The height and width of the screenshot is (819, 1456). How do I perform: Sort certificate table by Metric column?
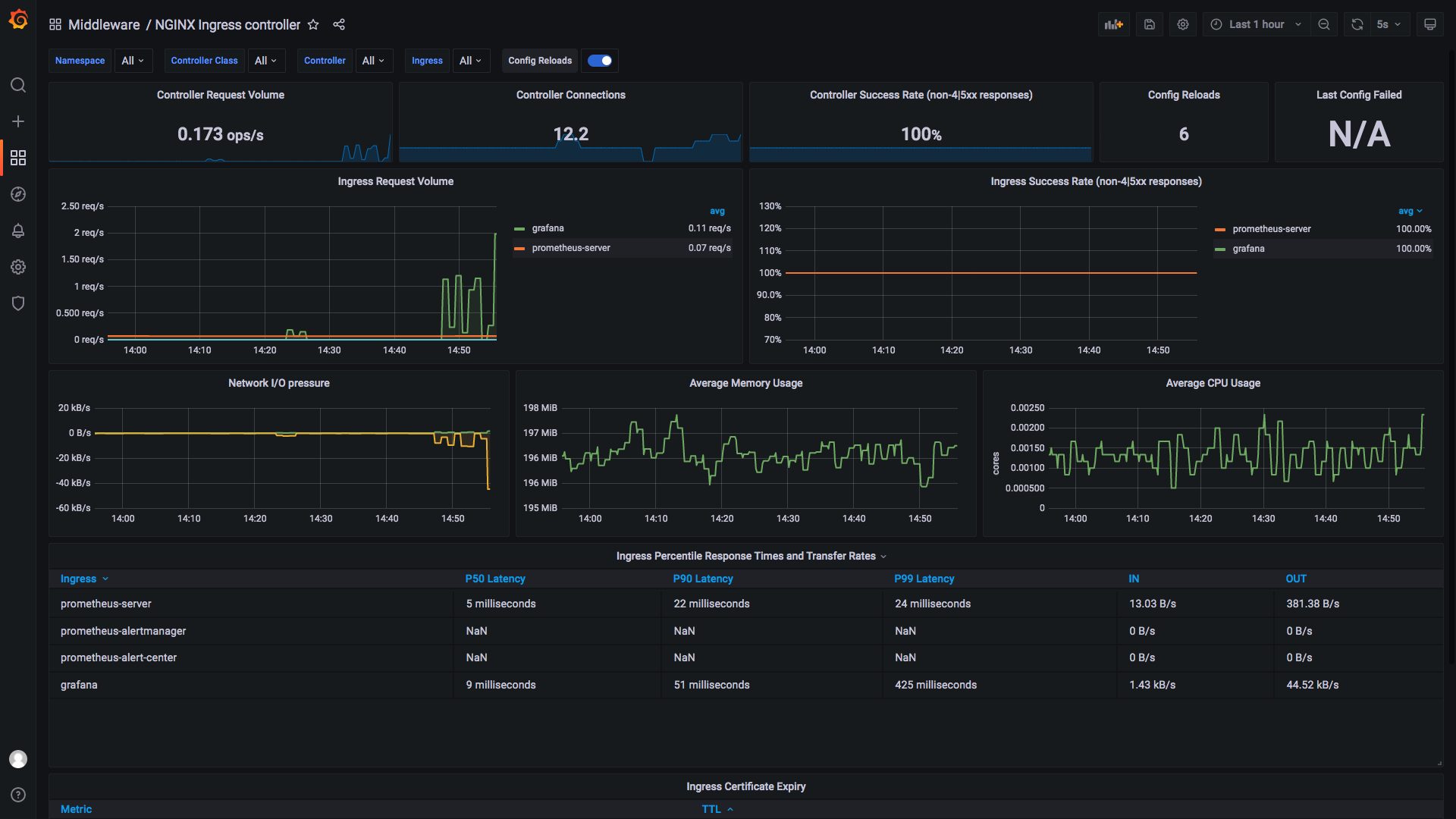pos(76,809)
